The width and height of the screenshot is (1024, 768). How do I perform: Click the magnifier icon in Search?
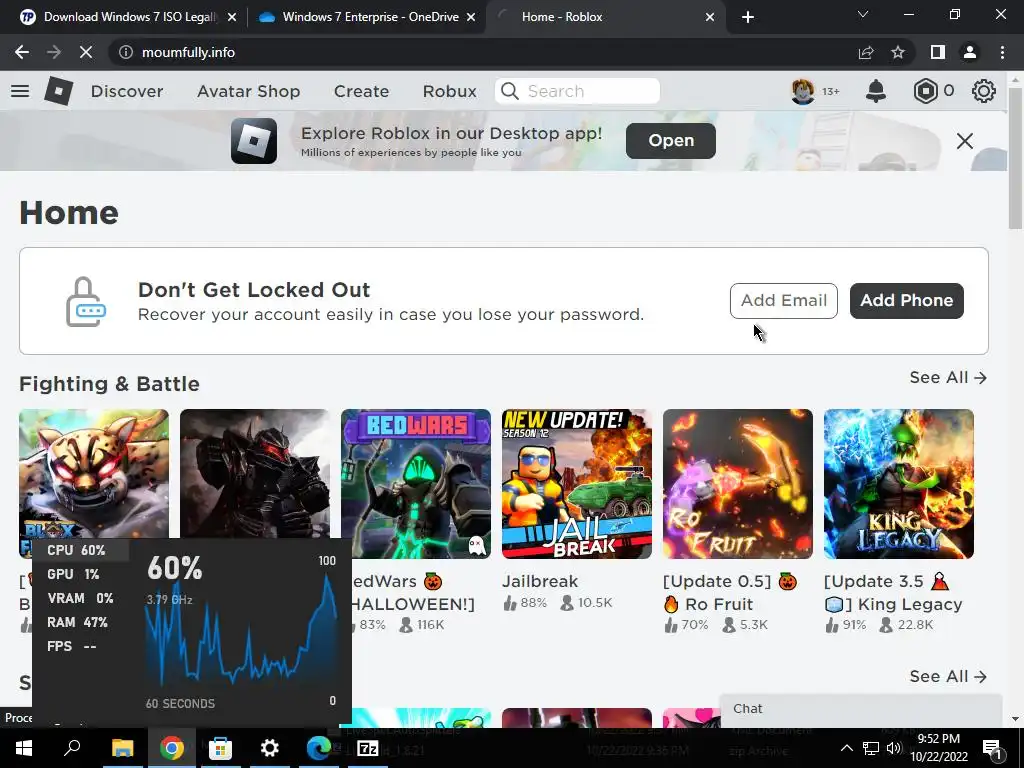509,91
